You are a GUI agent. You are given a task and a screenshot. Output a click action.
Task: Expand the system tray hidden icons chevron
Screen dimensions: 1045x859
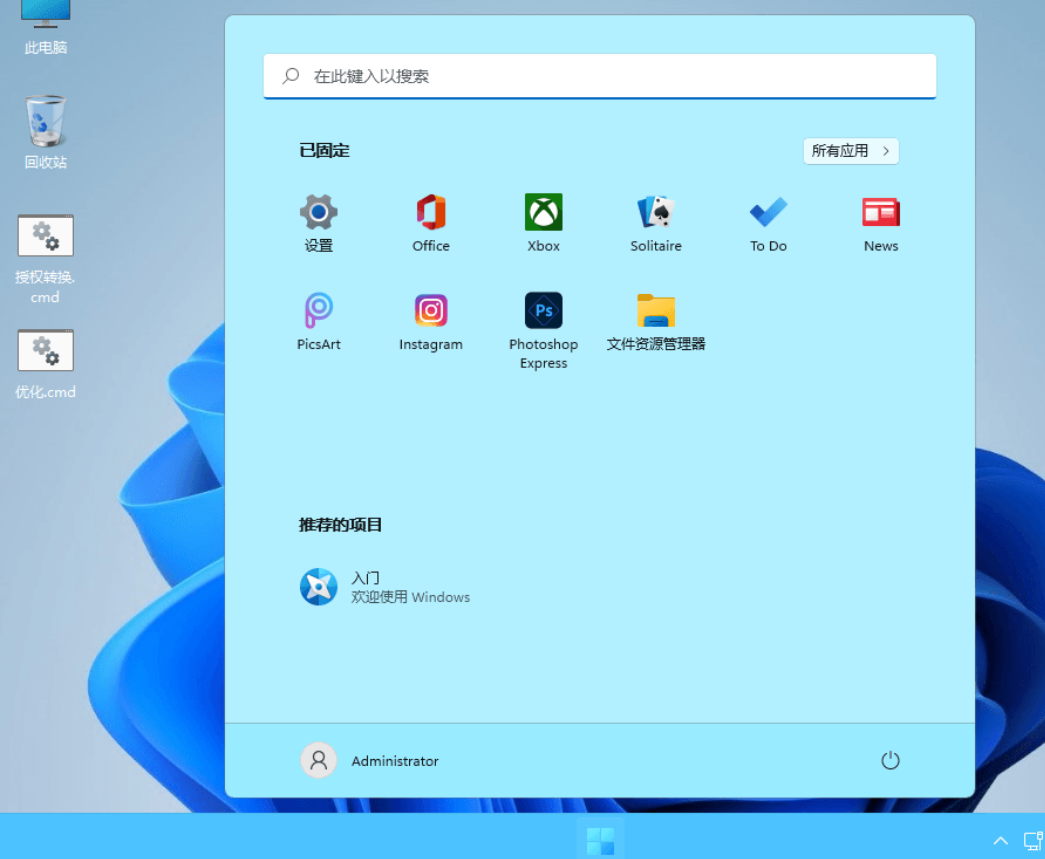[x=1000, y=841]
